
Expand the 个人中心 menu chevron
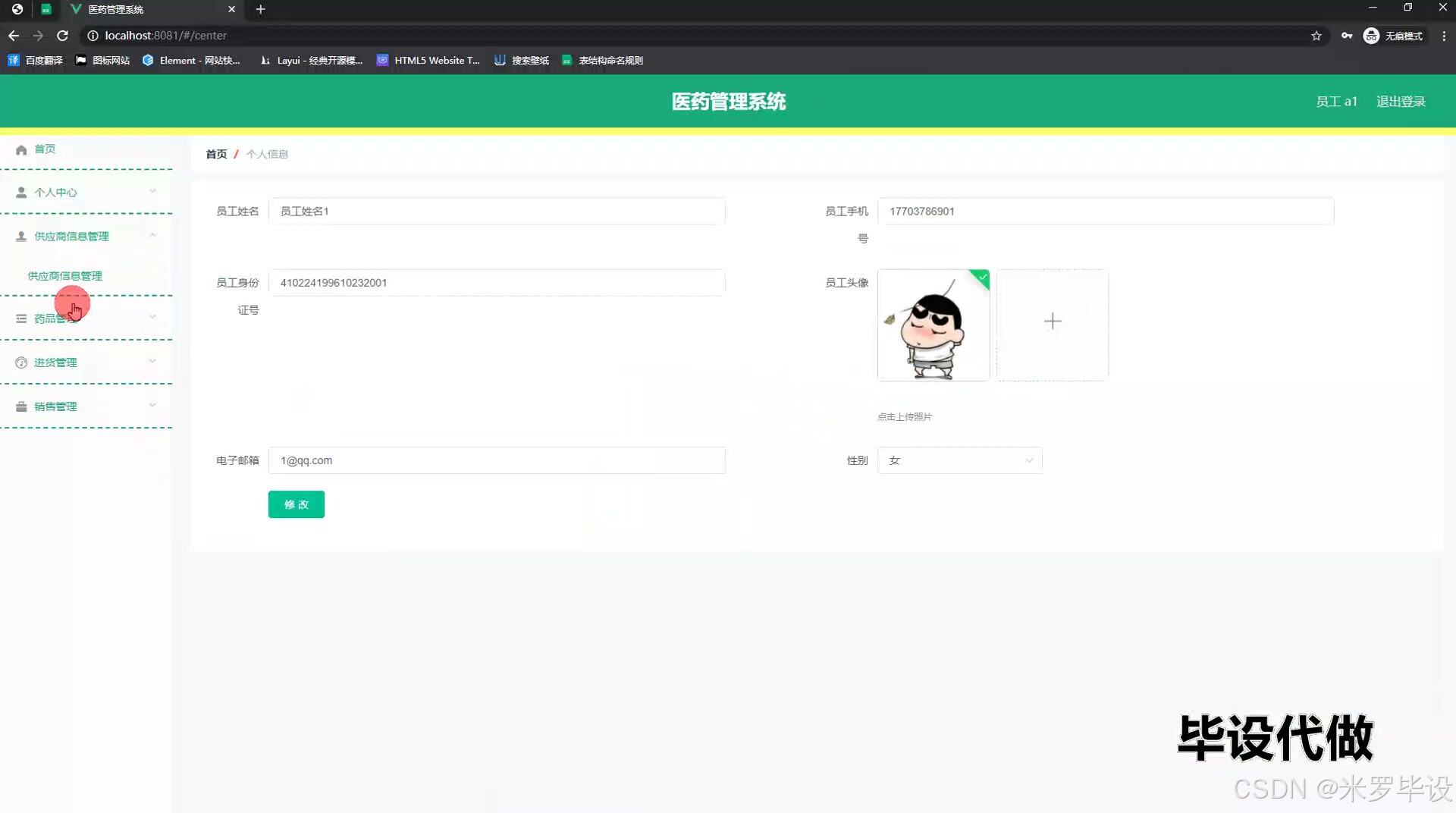(152, 192)
